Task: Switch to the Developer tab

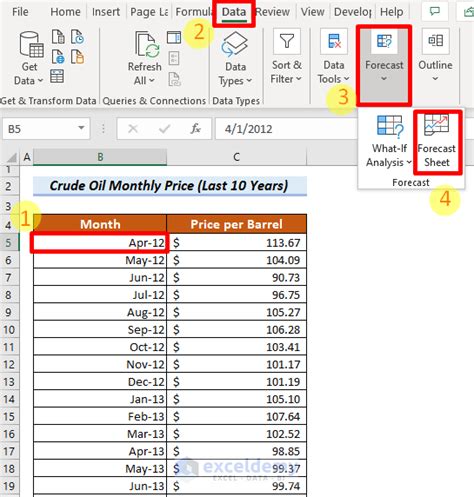Action: pos(353,12)
